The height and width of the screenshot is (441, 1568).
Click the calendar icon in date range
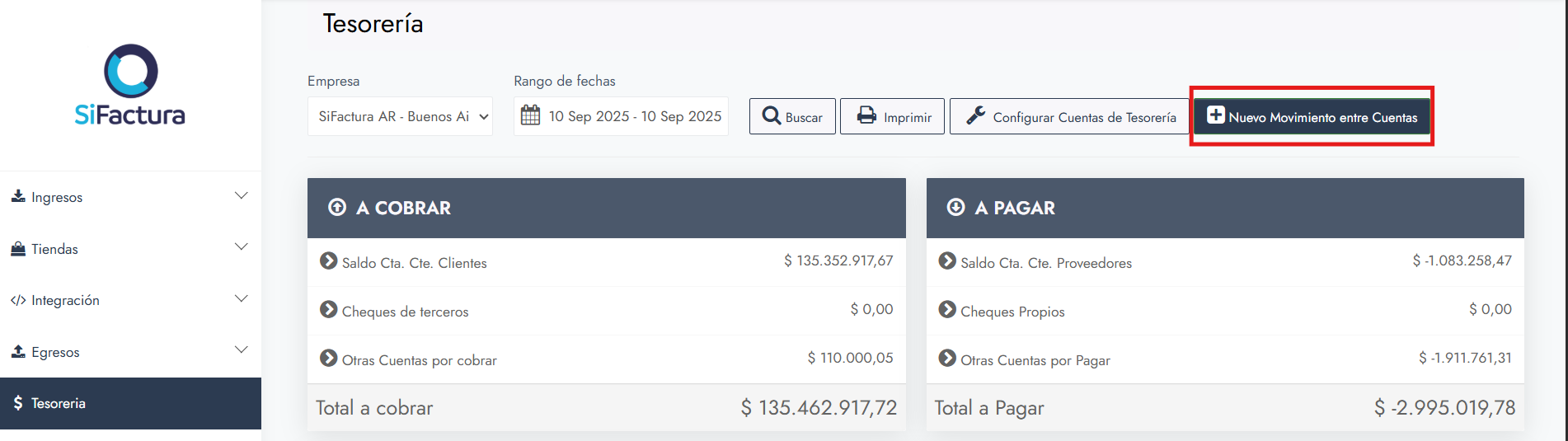pos(531,115)
